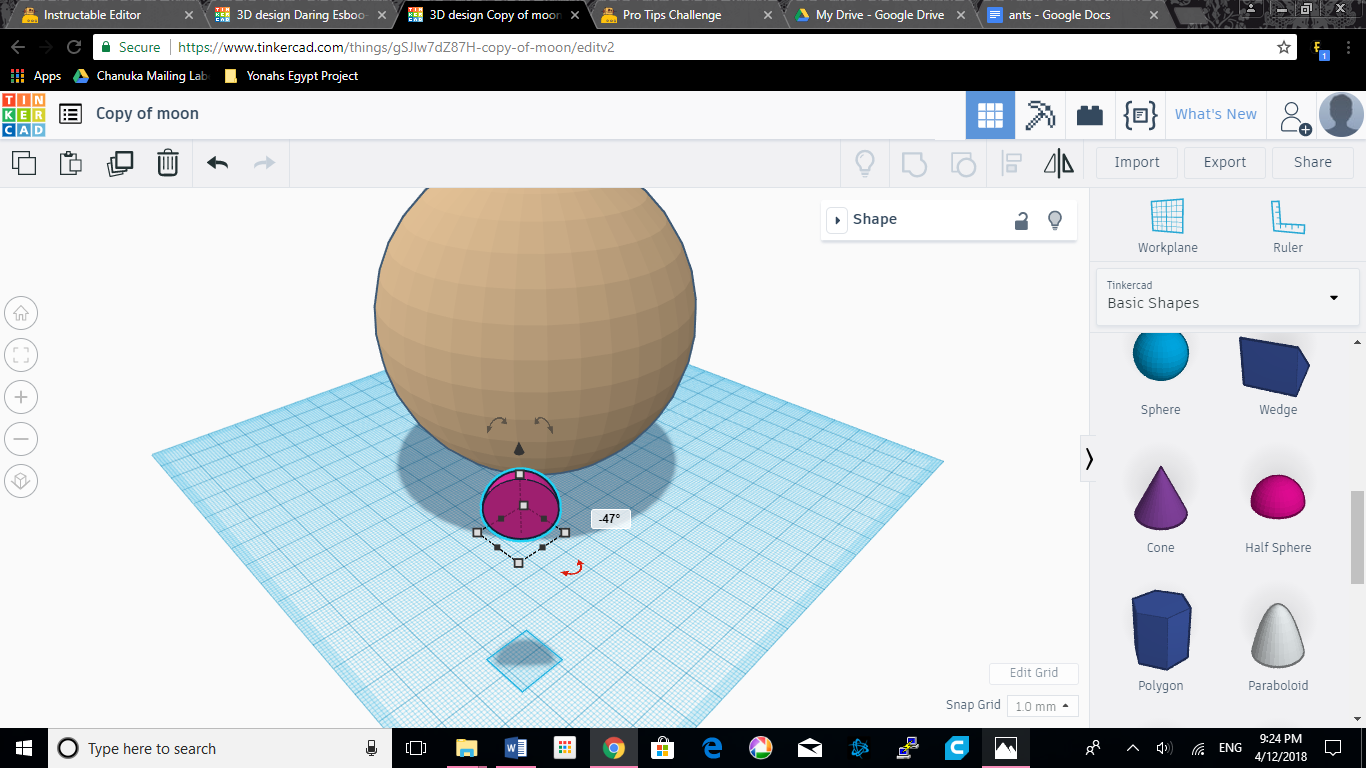Click the taskbar search box
This screenshot has height=768, width=1366.
220,748
